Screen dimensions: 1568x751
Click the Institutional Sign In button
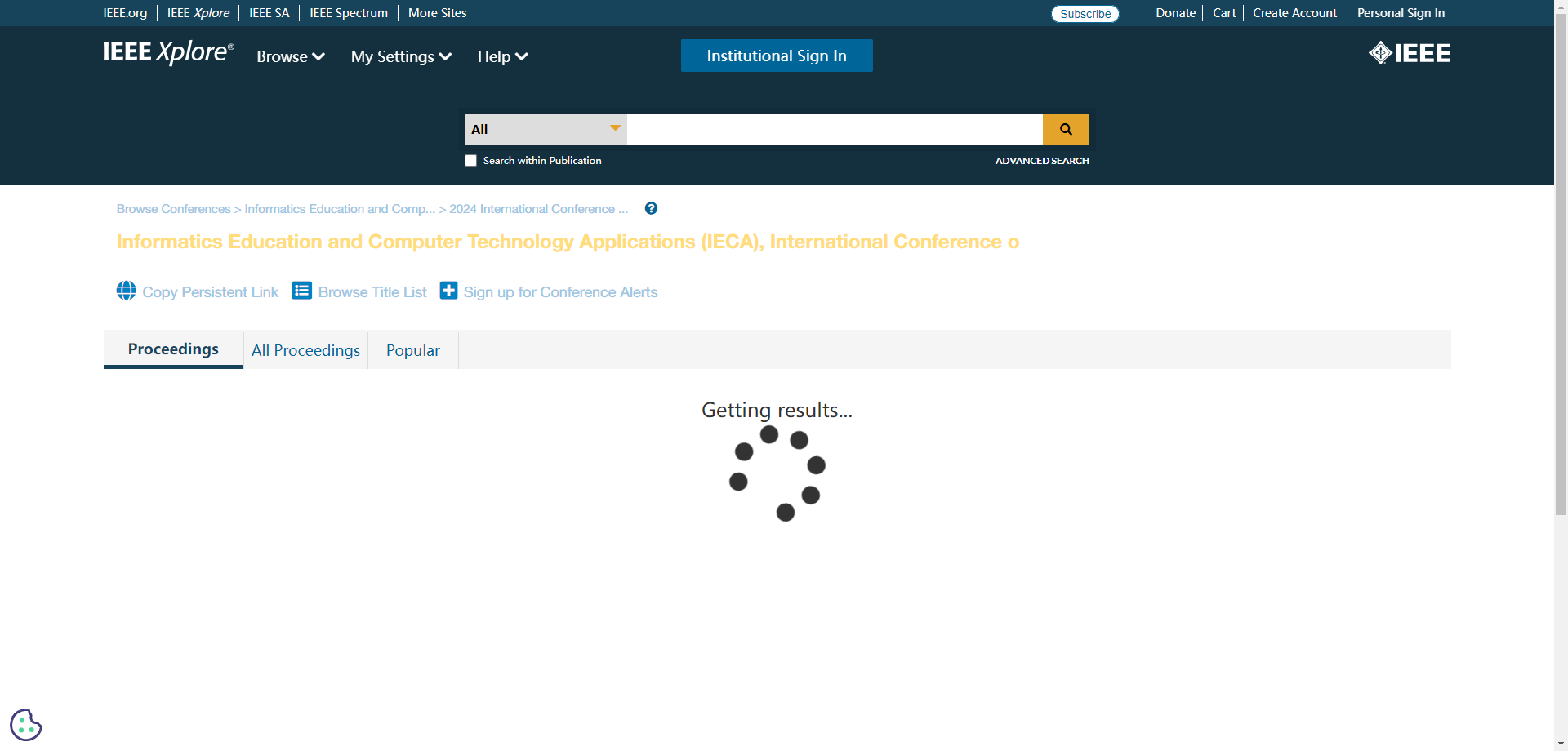coord(777,56)
